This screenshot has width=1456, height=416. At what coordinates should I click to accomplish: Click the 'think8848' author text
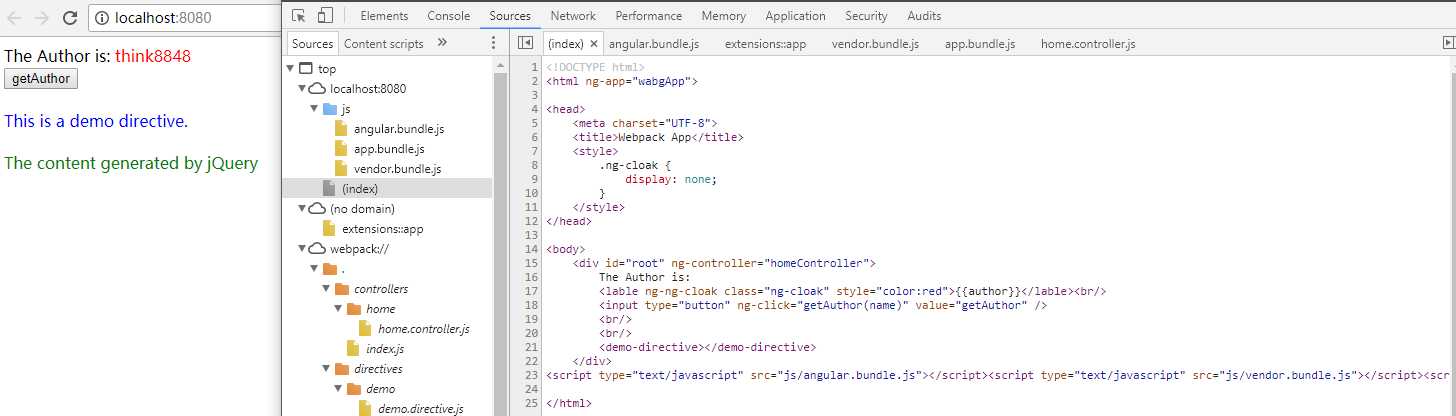click(x=153, y=56)
